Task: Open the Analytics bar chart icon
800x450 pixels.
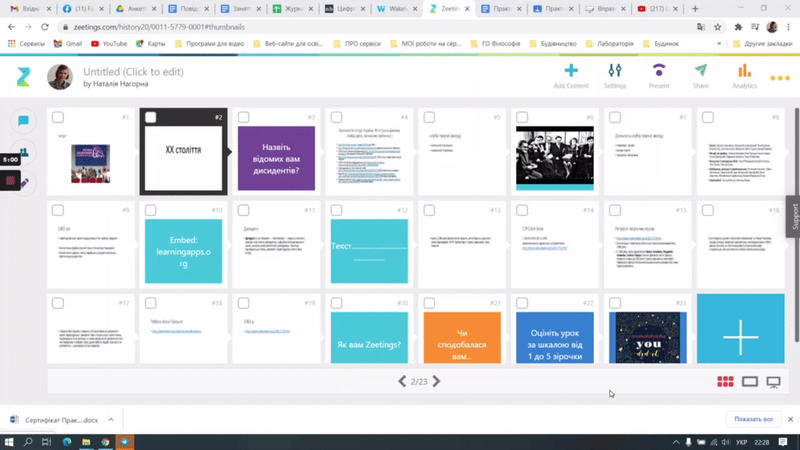Action: (744, 71)
